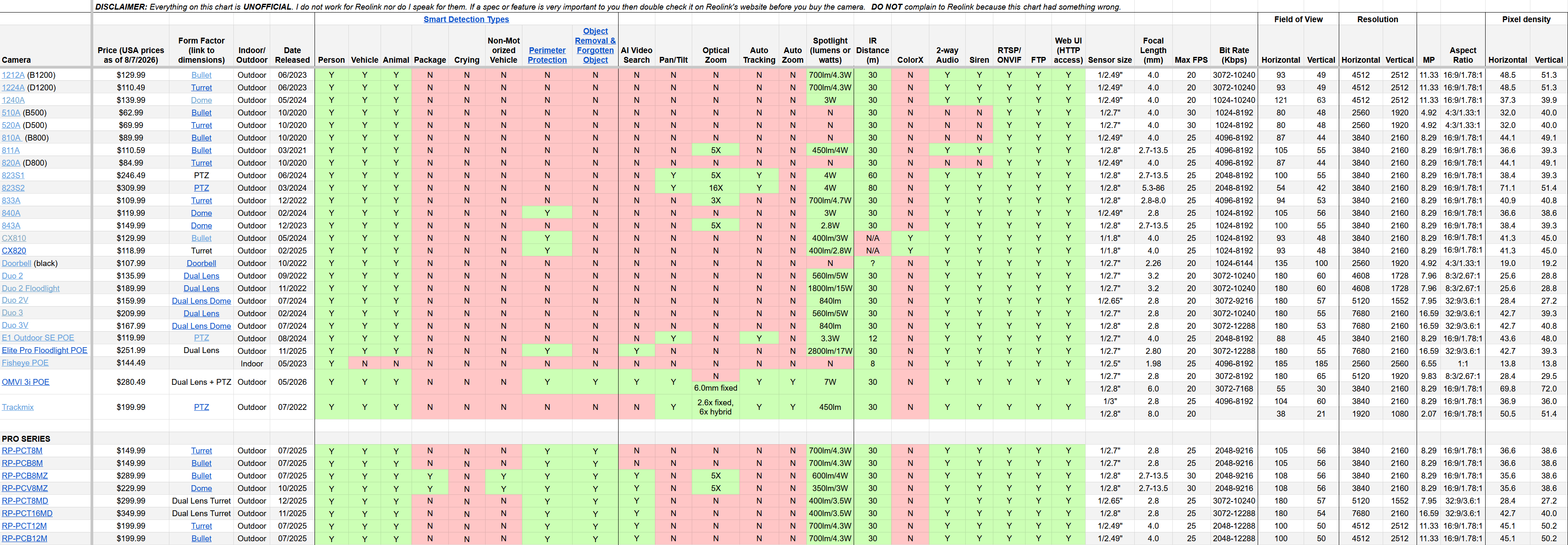Open the RP-PCT8M camera link
Screen dimensions: 1568x545
click(x=22, y=451)
